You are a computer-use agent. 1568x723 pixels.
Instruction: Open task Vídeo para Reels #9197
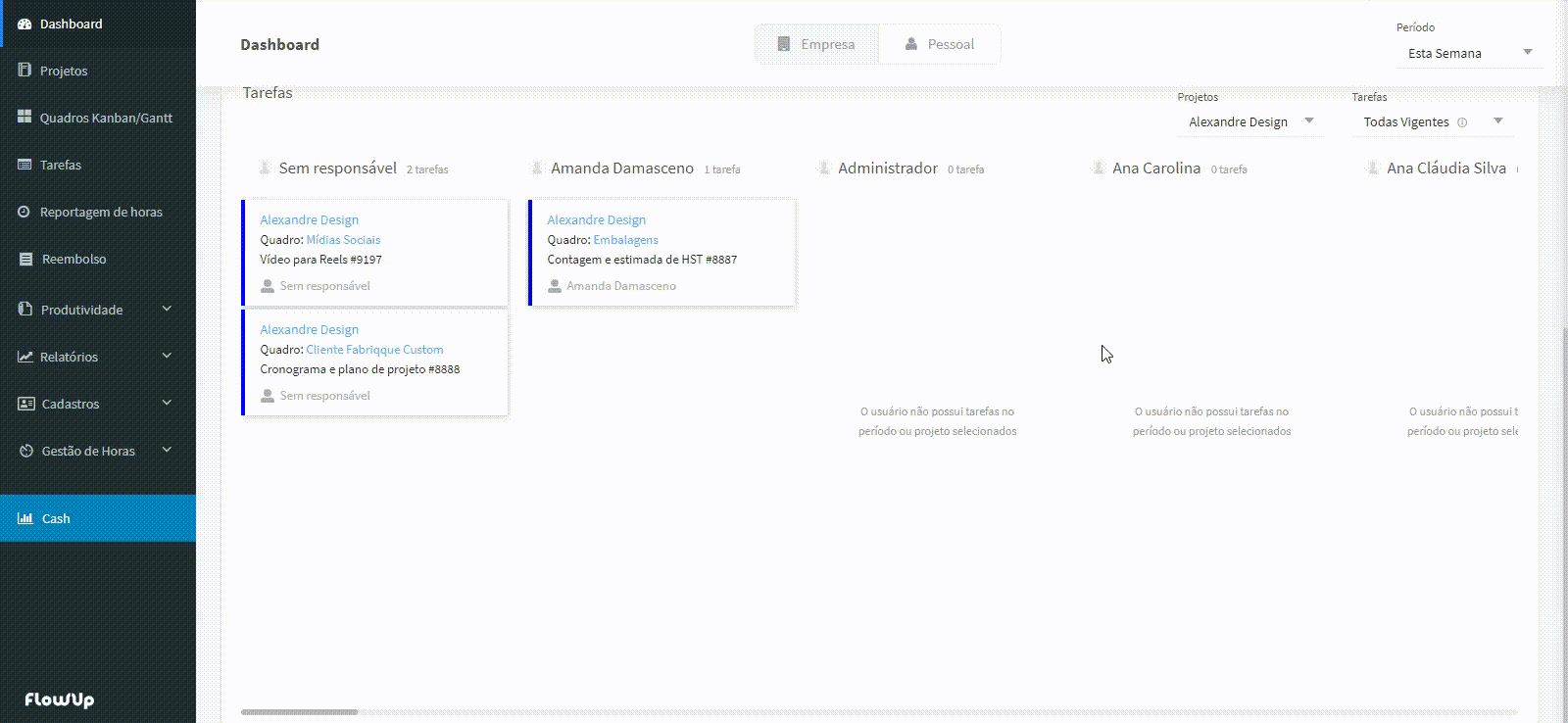pos(320,260)
